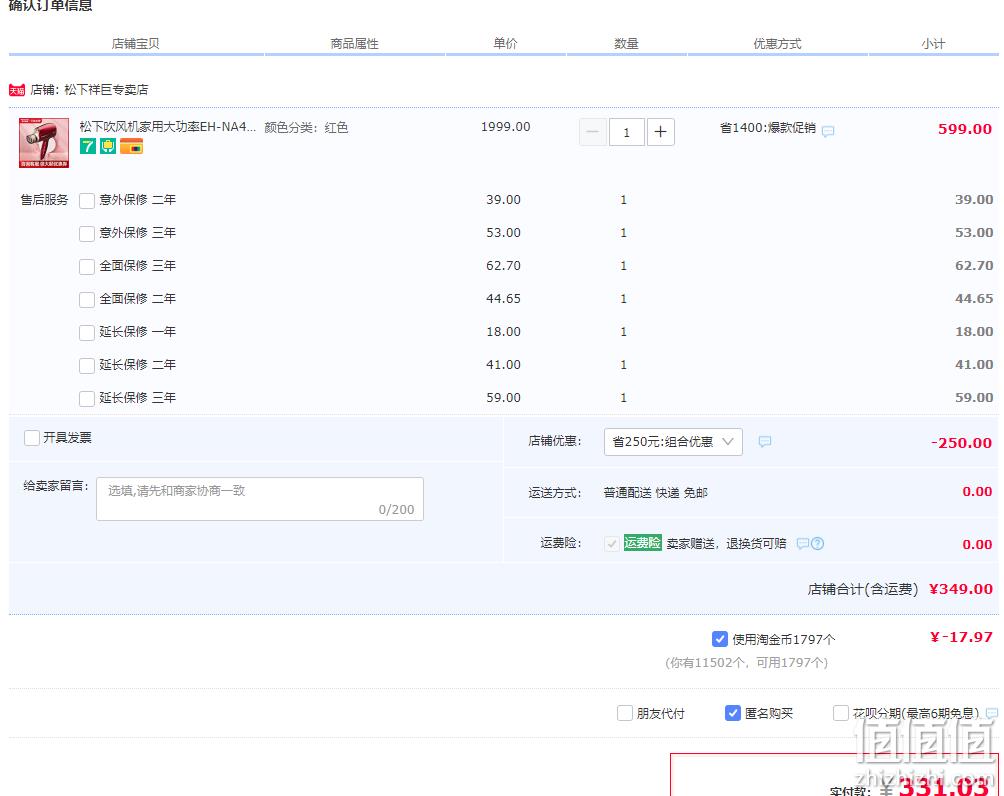Image resolution: width=1004 pixels, height=796 pixels.
Task: Click the ¥-17.97 coin deduction amount
Action: (x=961, y=637)
